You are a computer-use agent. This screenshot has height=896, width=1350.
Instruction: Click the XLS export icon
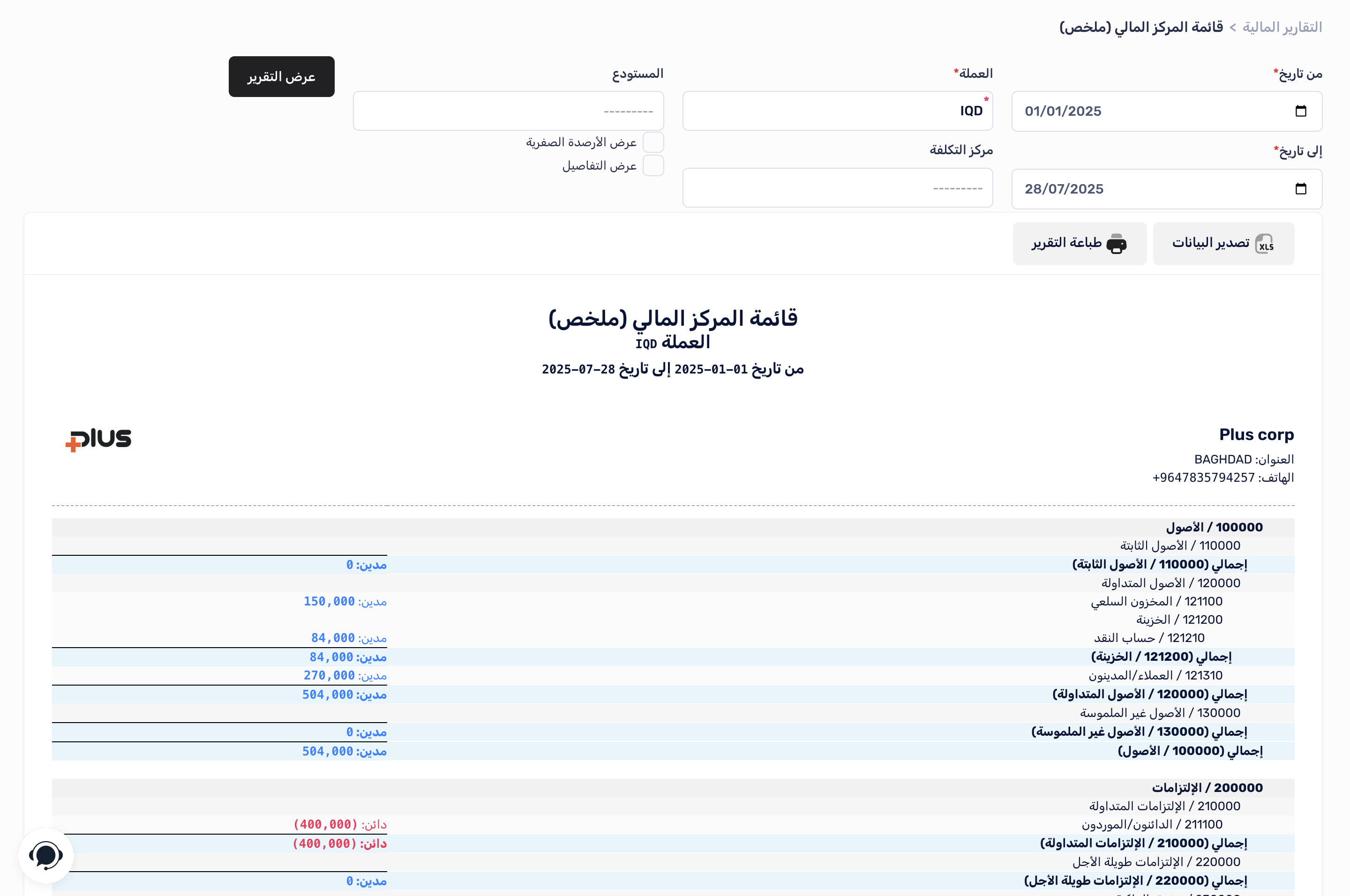1264,244
